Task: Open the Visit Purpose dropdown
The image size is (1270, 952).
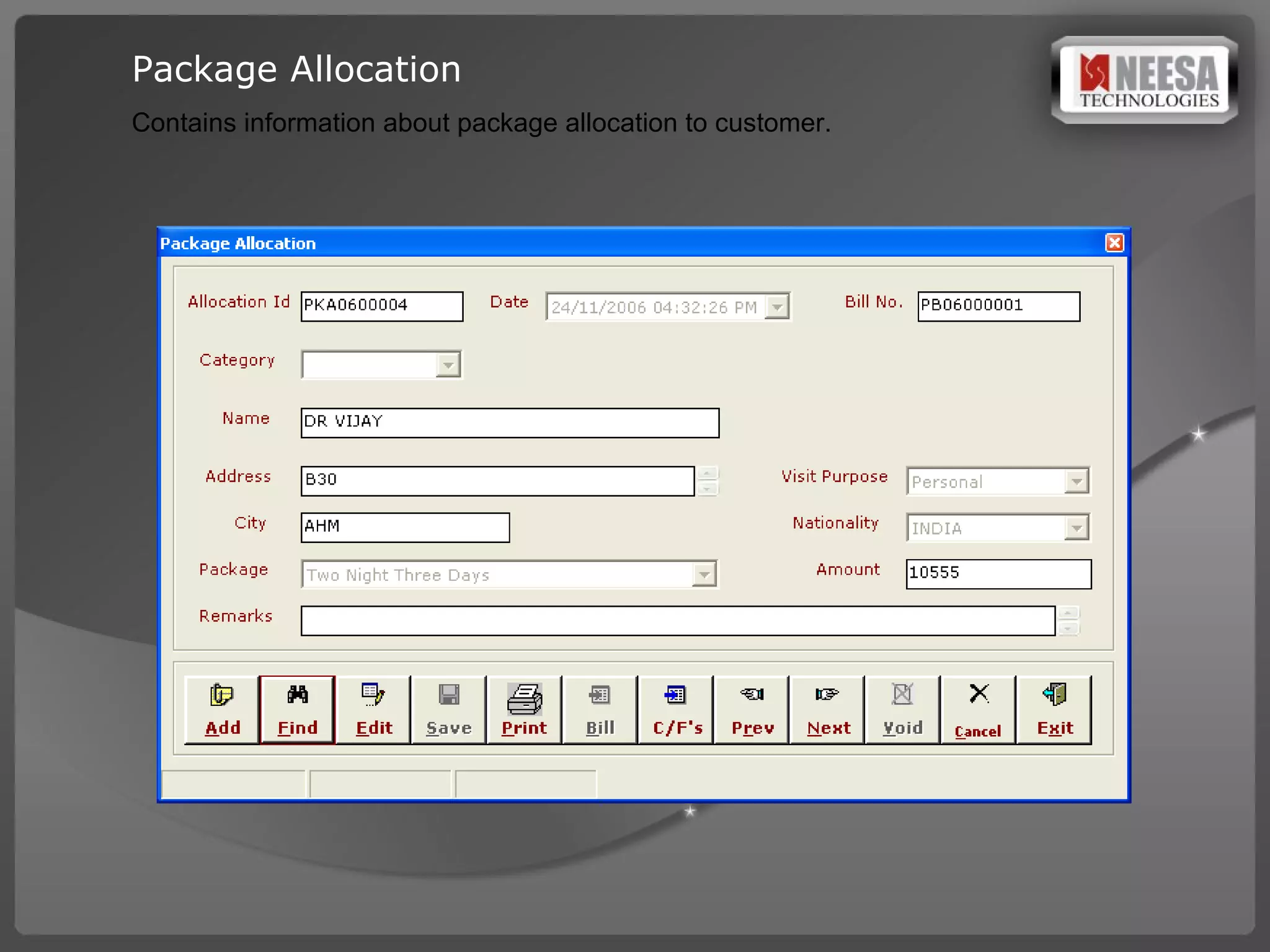Action: (x=1077, y=482)
